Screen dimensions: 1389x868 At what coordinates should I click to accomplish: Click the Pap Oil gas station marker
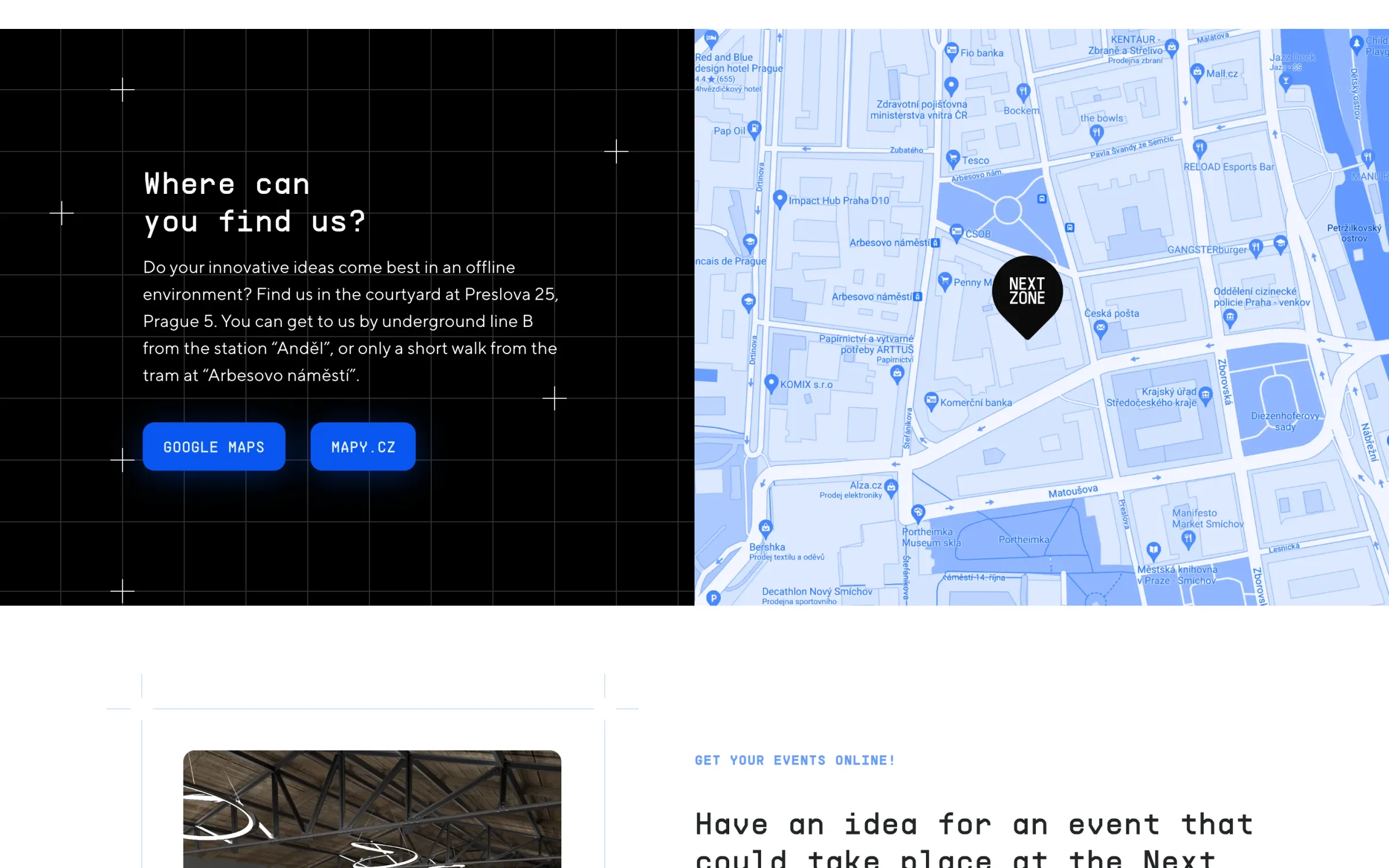(754, 130)
